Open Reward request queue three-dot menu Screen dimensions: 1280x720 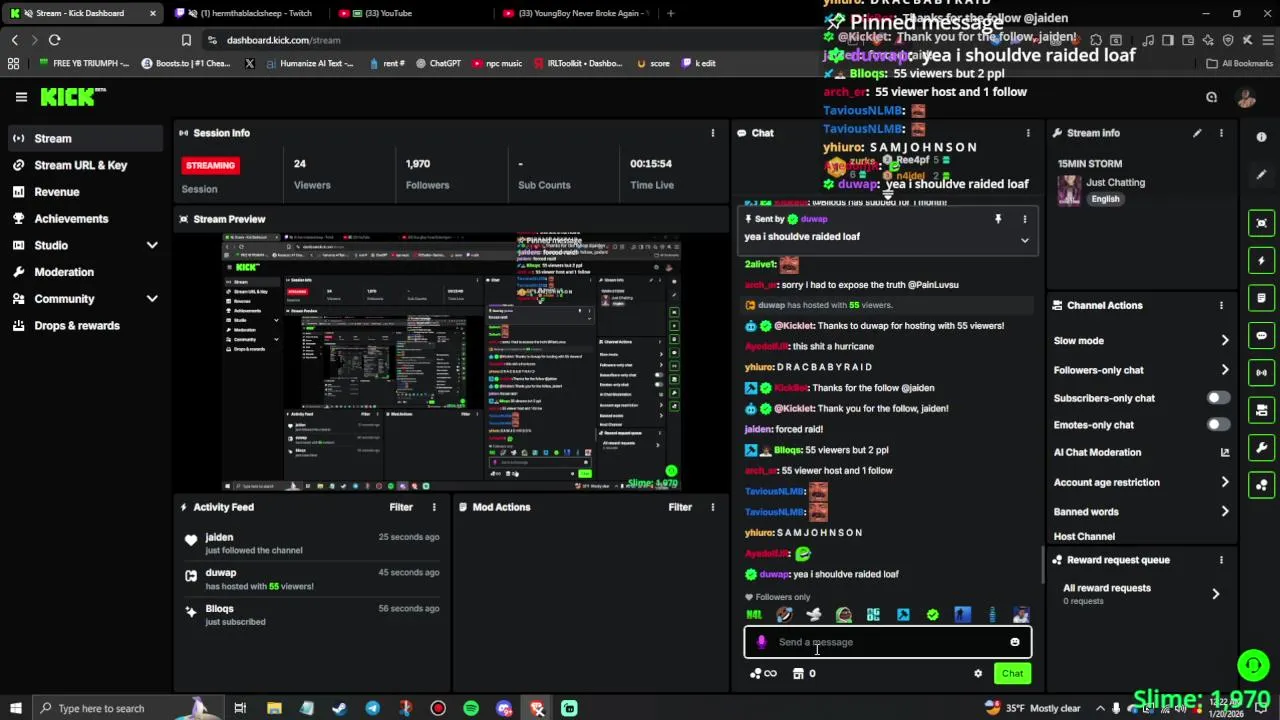click(1221, 560)
